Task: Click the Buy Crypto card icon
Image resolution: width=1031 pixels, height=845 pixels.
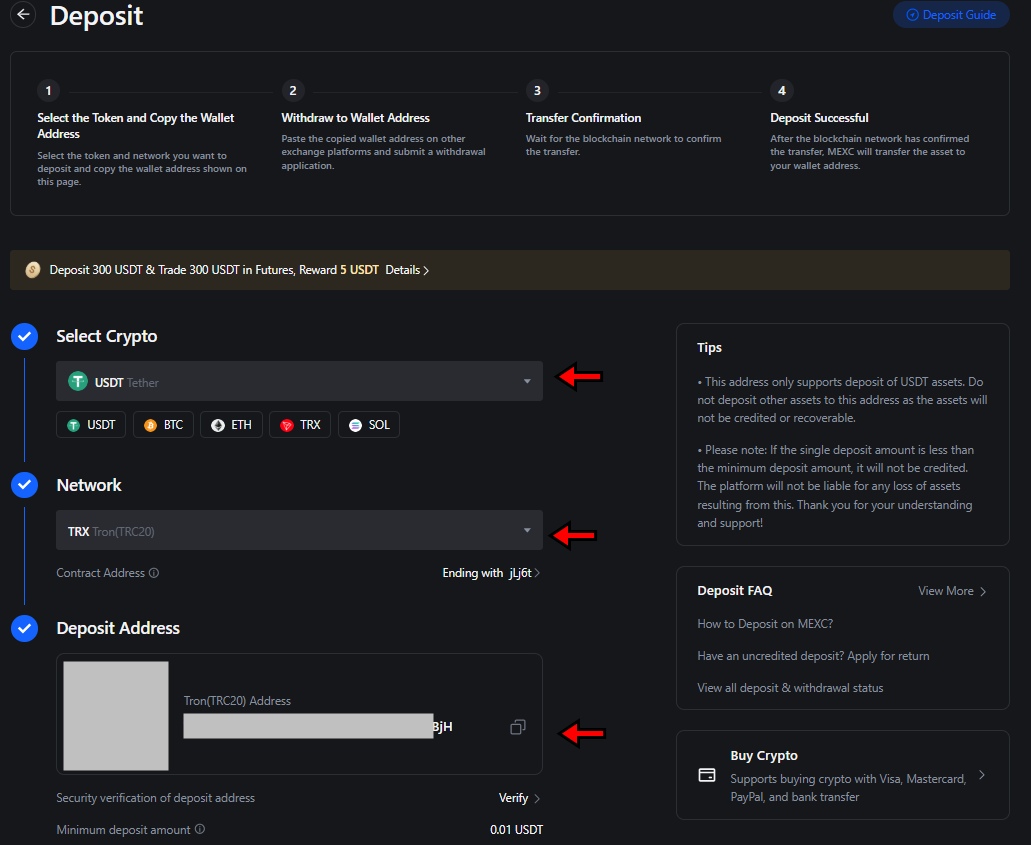Action: [707, 775]
